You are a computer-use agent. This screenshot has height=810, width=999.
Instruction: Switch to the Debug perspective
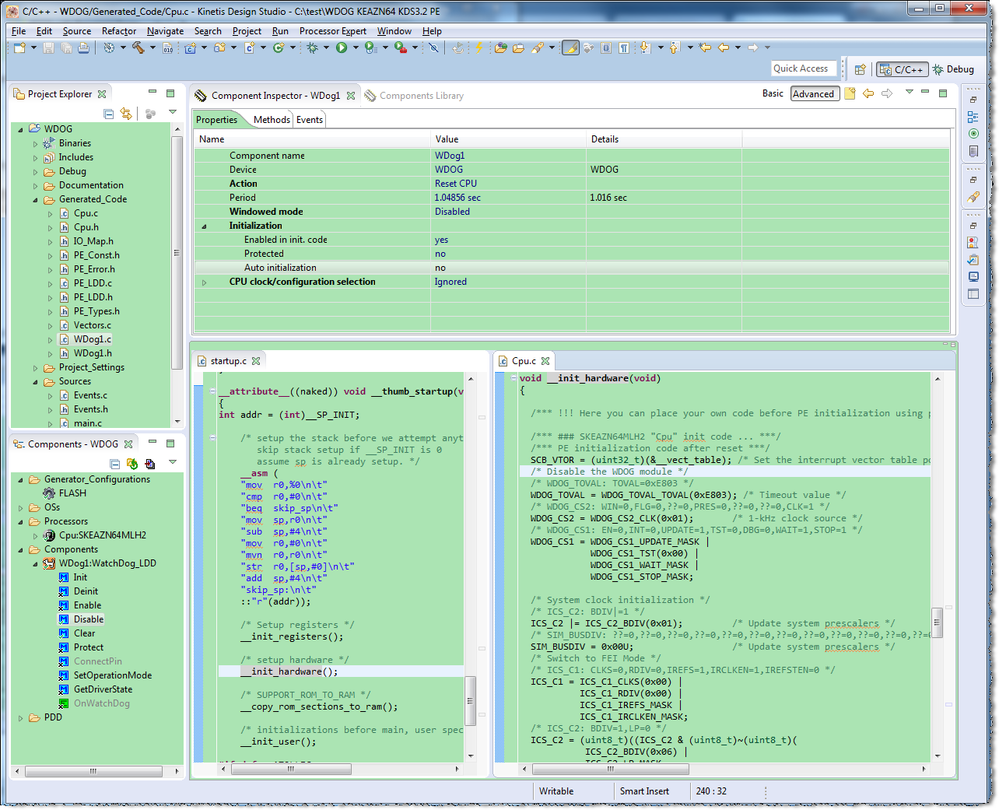click(952, 69)
